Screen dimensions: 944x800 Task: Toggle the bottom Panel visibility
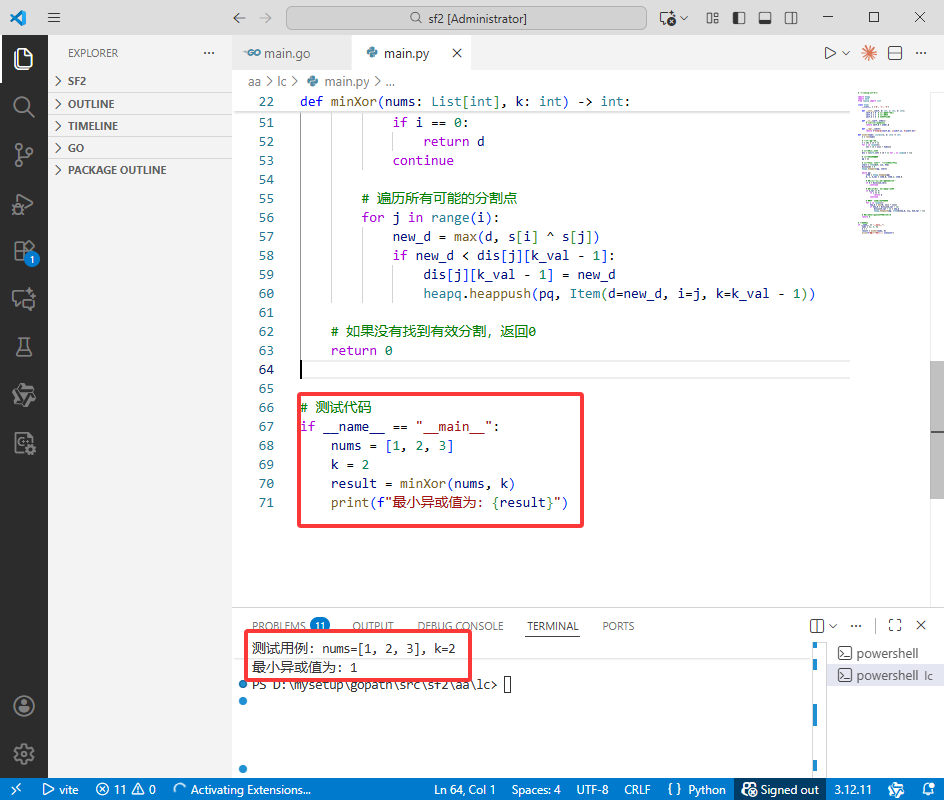[x=765, y=18]
